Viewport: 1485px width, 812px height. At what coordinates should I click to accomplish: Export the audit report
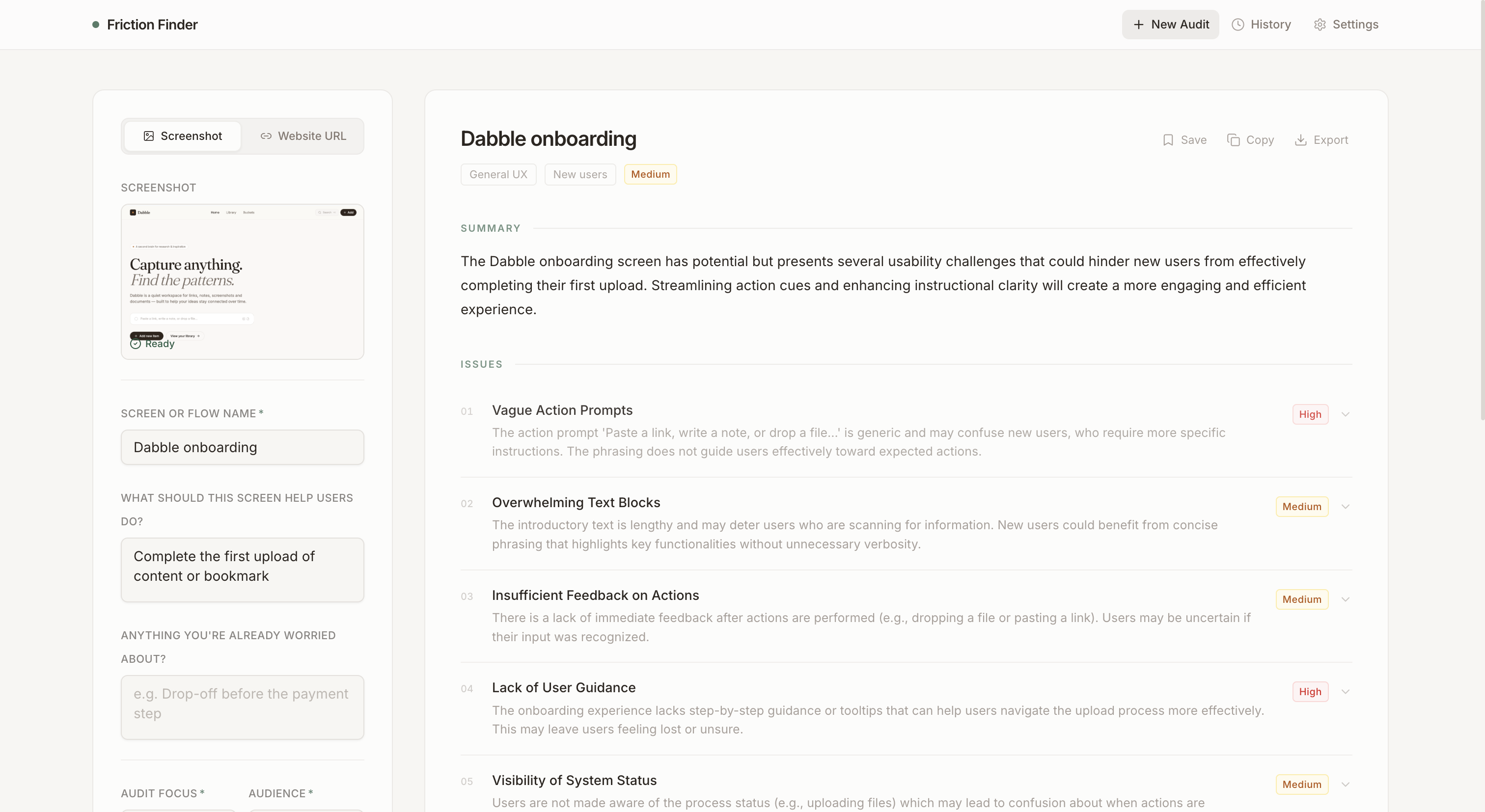[x=1321, y=140]
